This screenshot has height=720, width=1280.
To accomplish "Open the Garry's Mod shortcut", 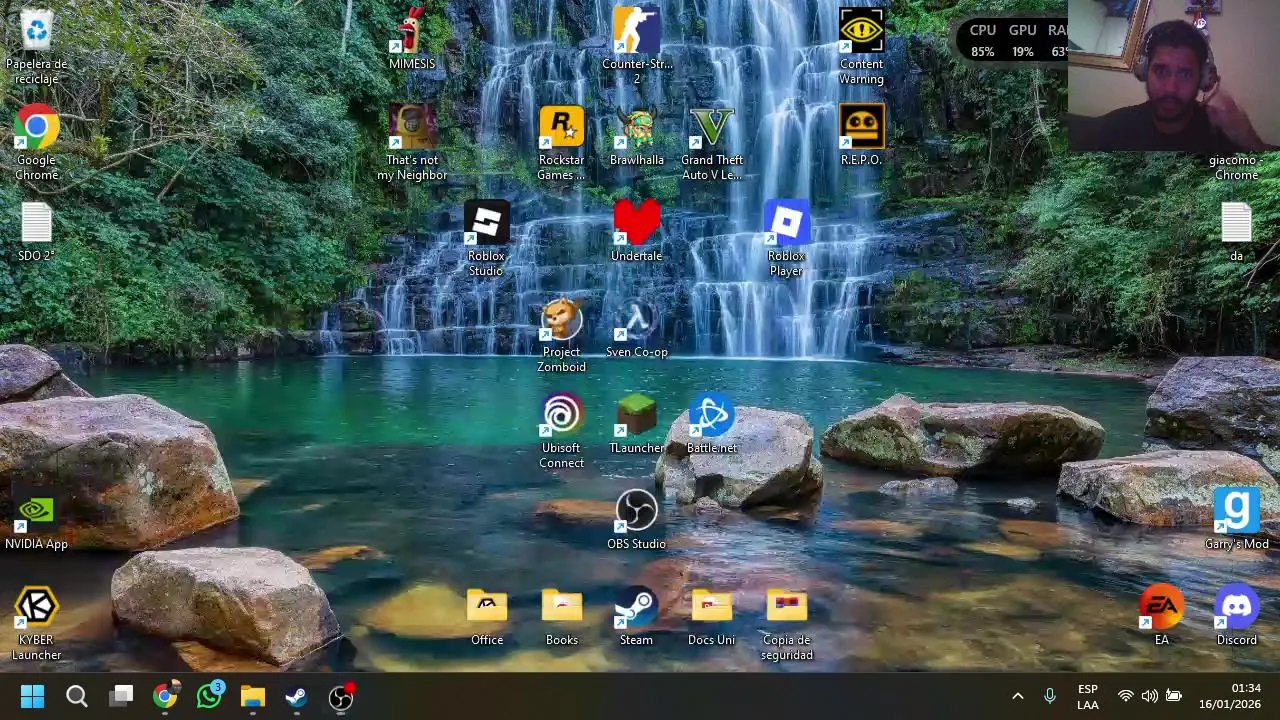I will point(1237,520).
